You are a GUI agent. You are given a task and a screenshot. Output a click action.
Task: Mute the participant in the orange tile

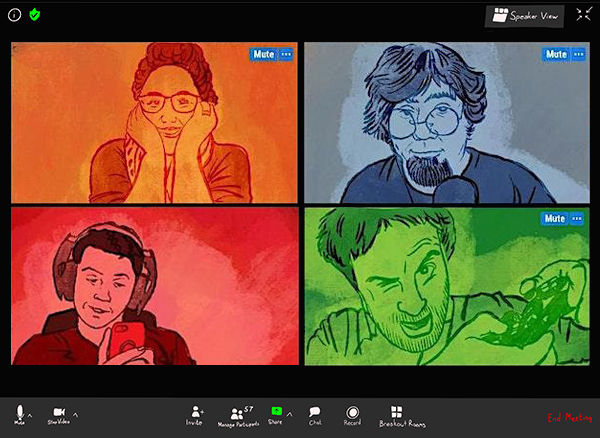pos(263,53)
